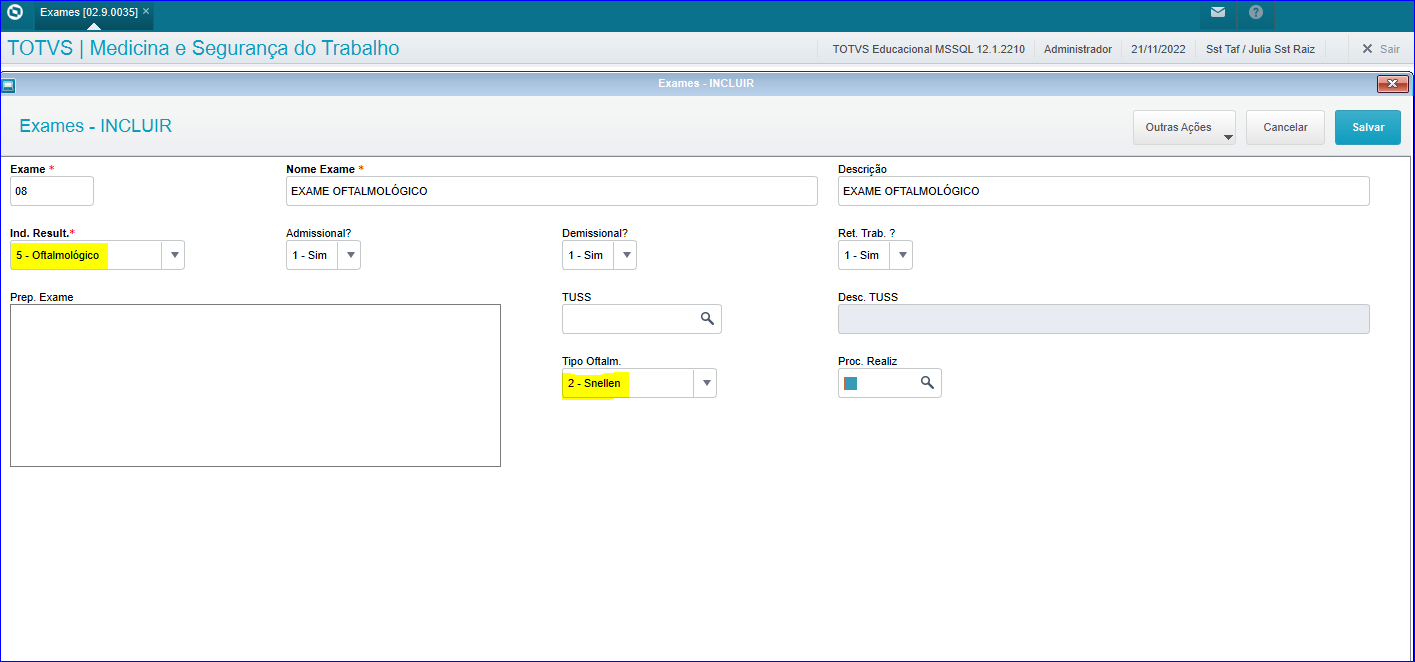1415x662 pixels.
Task: Click the Sair link
Action: pos(1389,48)
